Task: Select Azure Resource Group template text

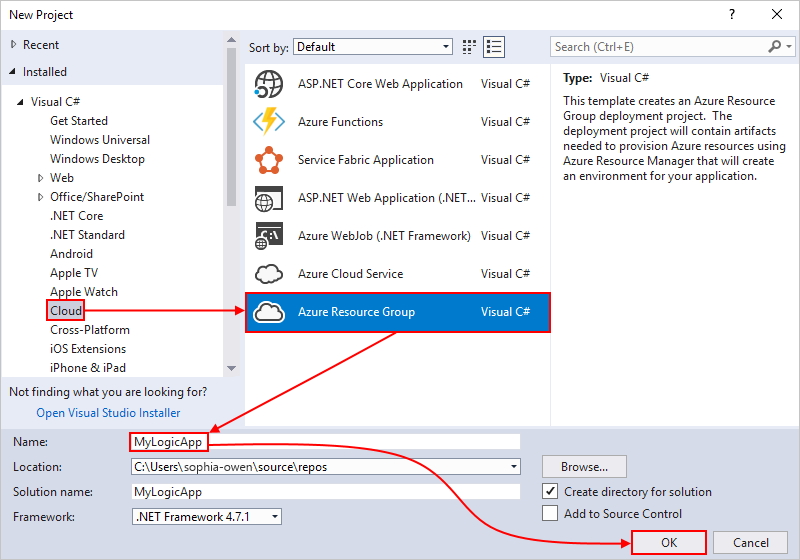Action: (356, 312)
